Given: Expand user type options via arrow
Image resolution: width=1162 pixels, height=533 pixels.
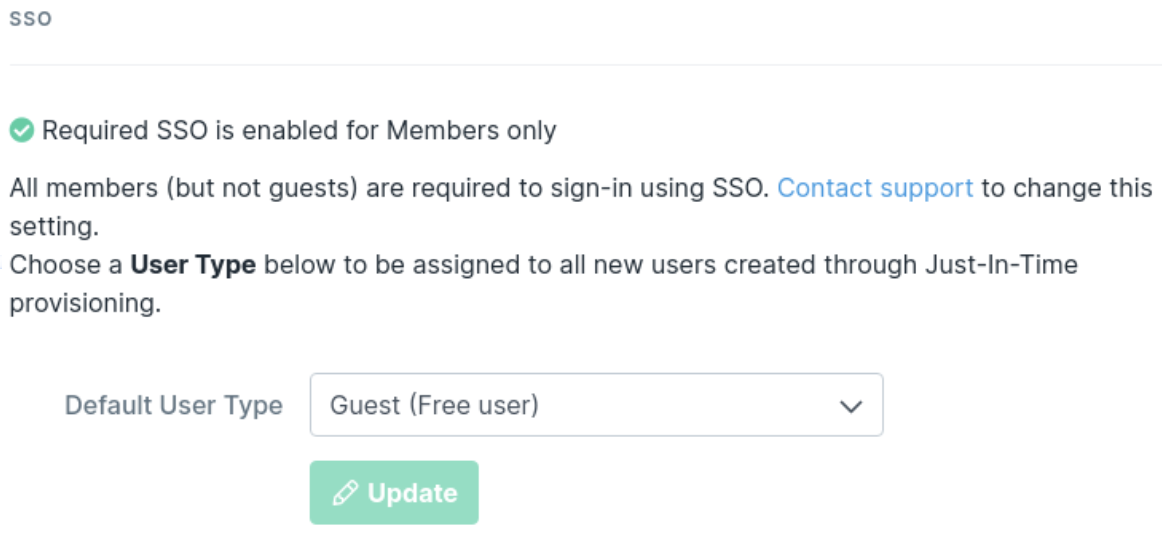Looking at the screenshot, I should coord(851,405).
